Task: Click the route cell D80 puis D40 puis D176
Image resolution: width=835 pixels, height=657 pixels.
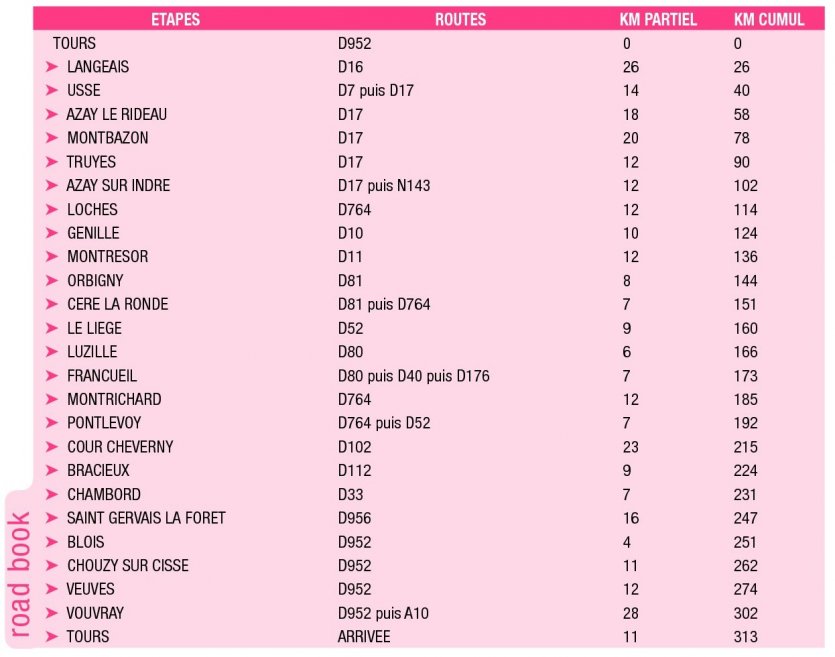Action: 413,376
